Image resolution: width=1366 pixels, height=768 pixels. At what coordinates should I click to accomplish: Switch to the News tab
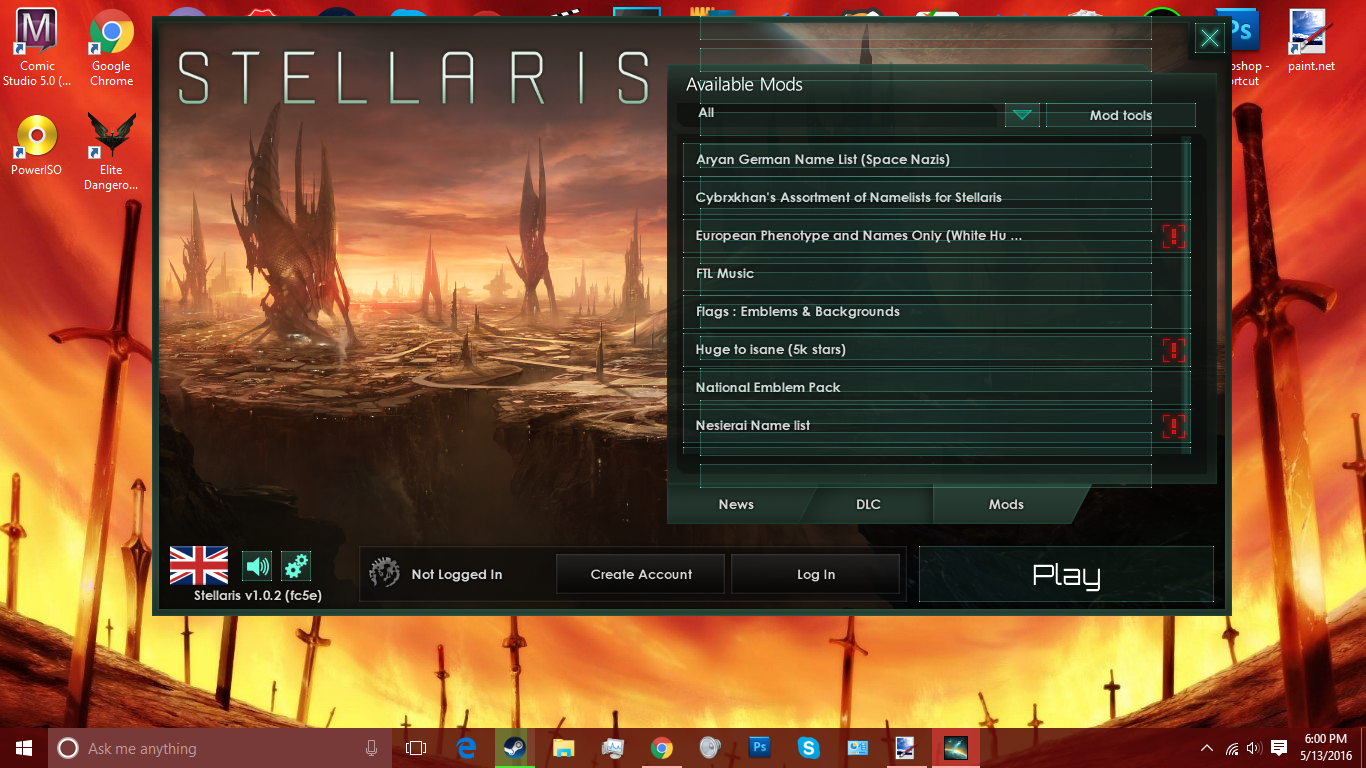click(736, 504)
